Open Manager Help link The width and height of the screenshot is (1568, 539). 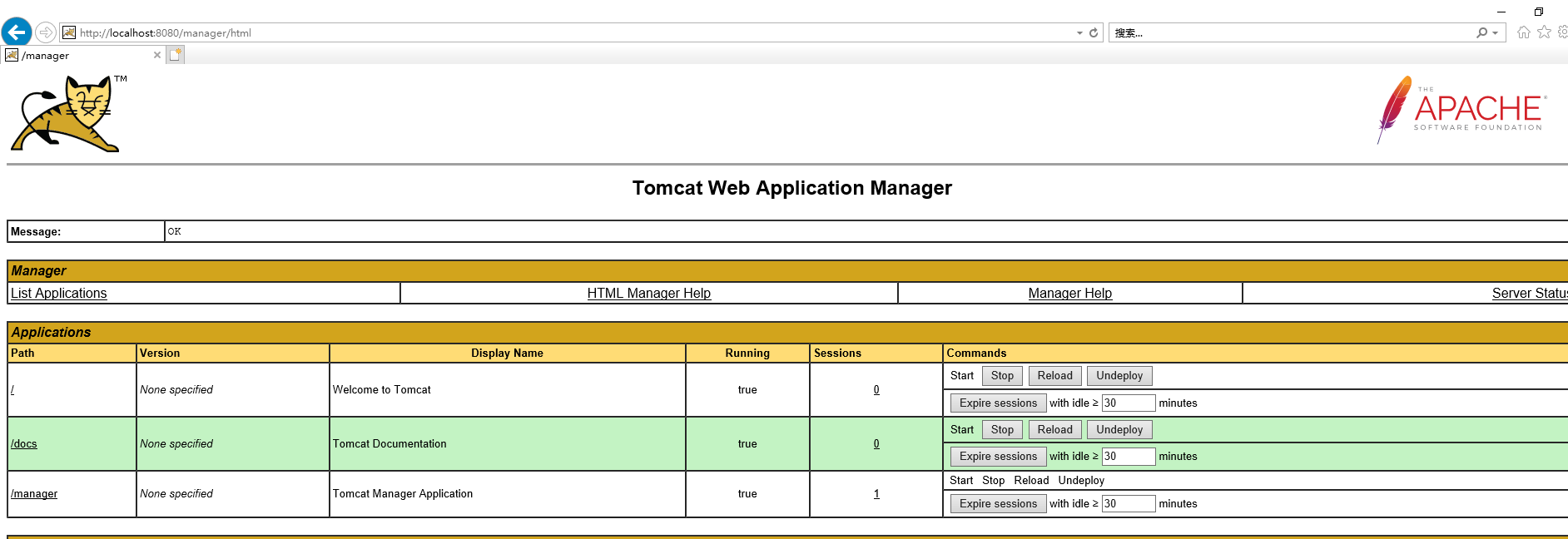coord(1069,293)
